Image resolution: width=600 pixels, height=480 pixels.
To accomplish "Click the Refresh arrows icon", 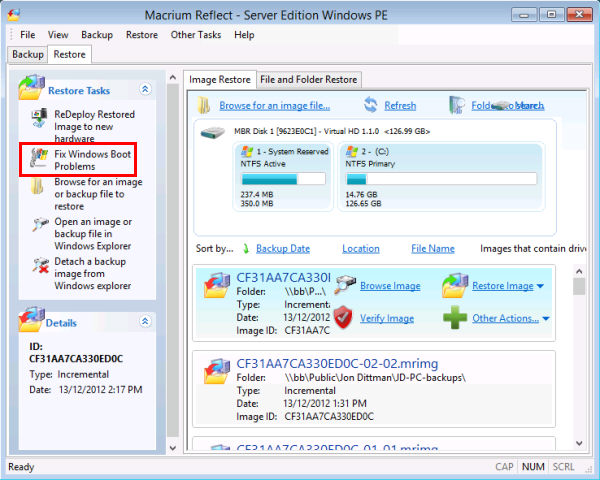I will (x=370, y=105).
